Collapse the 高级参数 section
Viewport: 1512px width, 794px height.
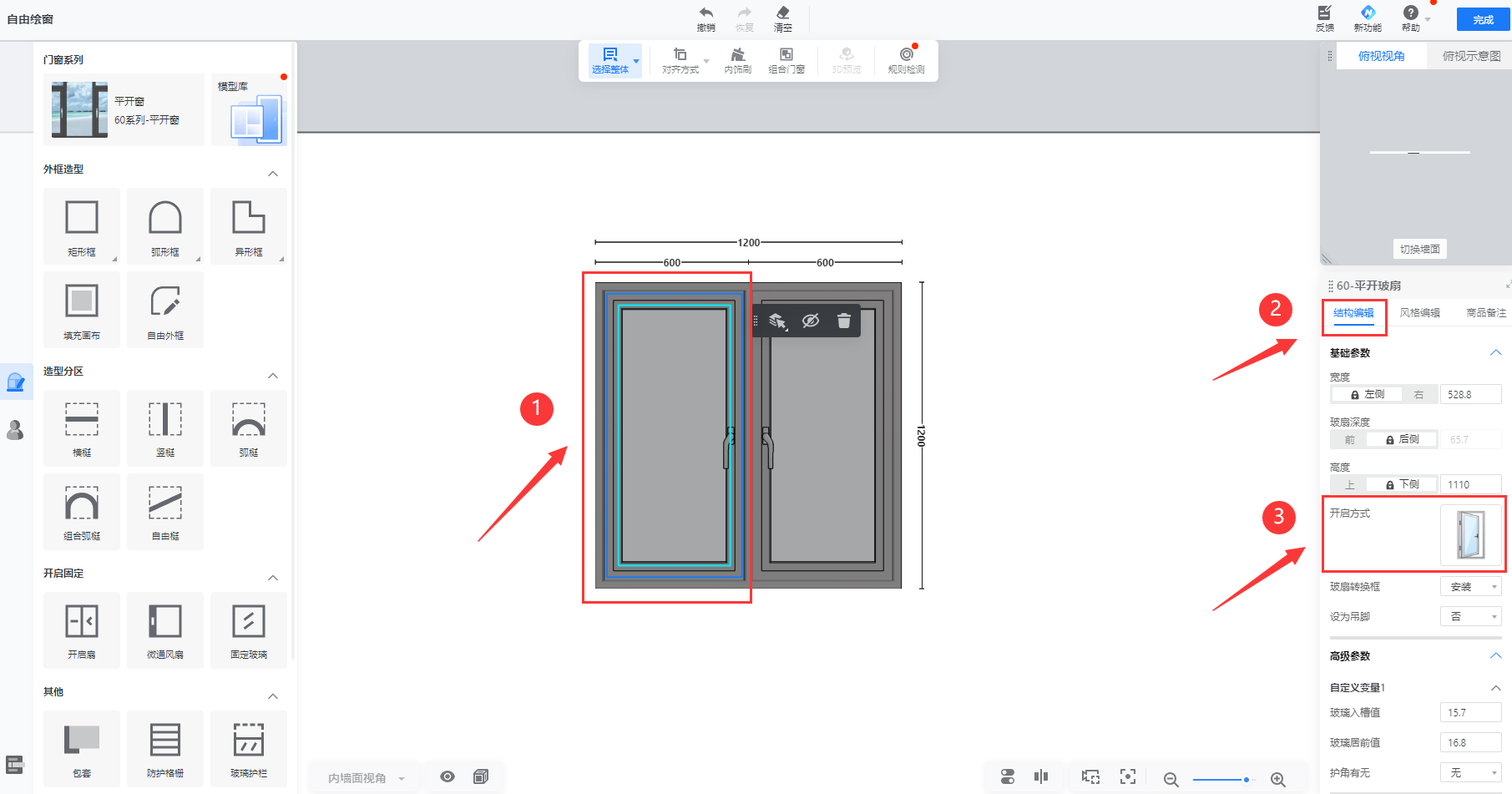(x=1495, y=656)
